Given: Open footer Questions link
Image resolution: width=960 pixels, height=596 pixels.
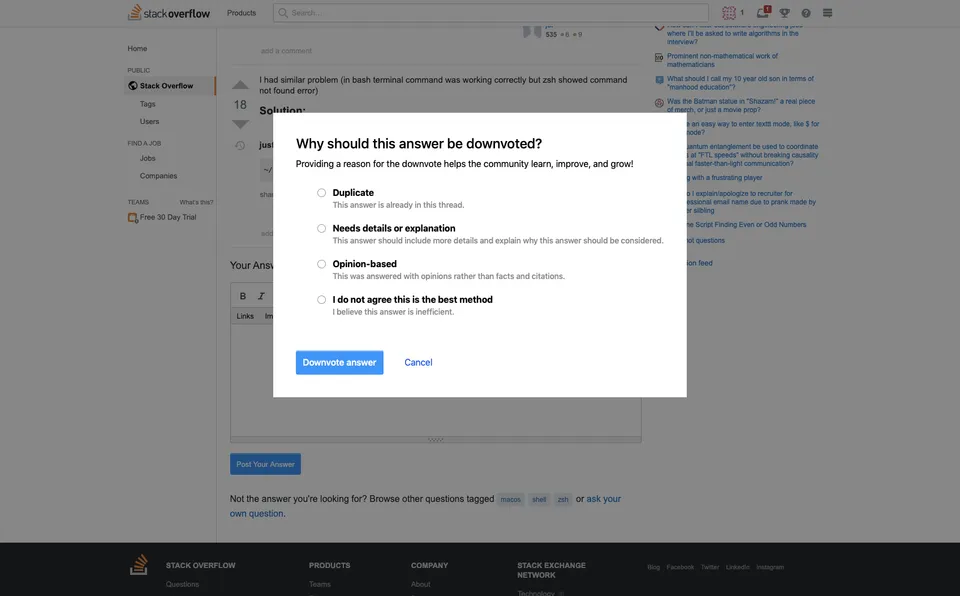Looking at the screenshot, I should (182, 584).
